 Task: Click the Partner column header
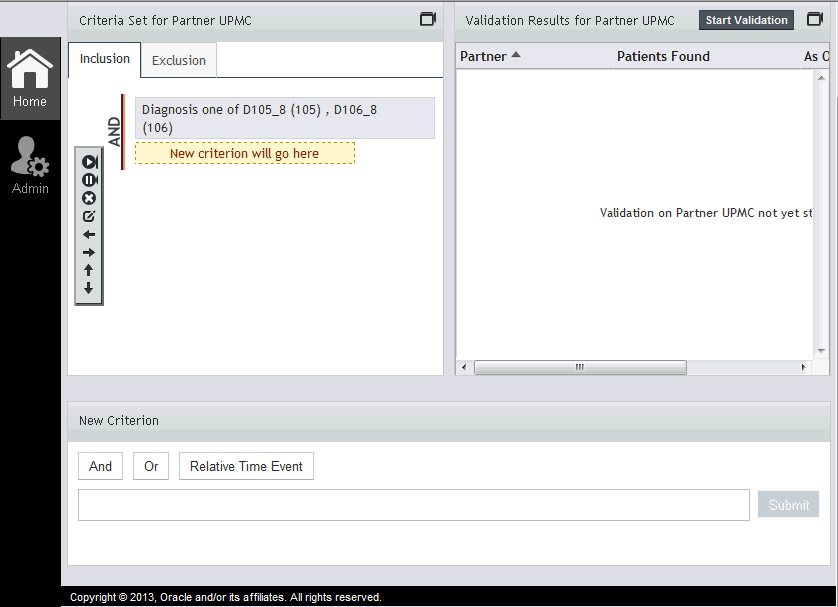(x=483, y=57)
